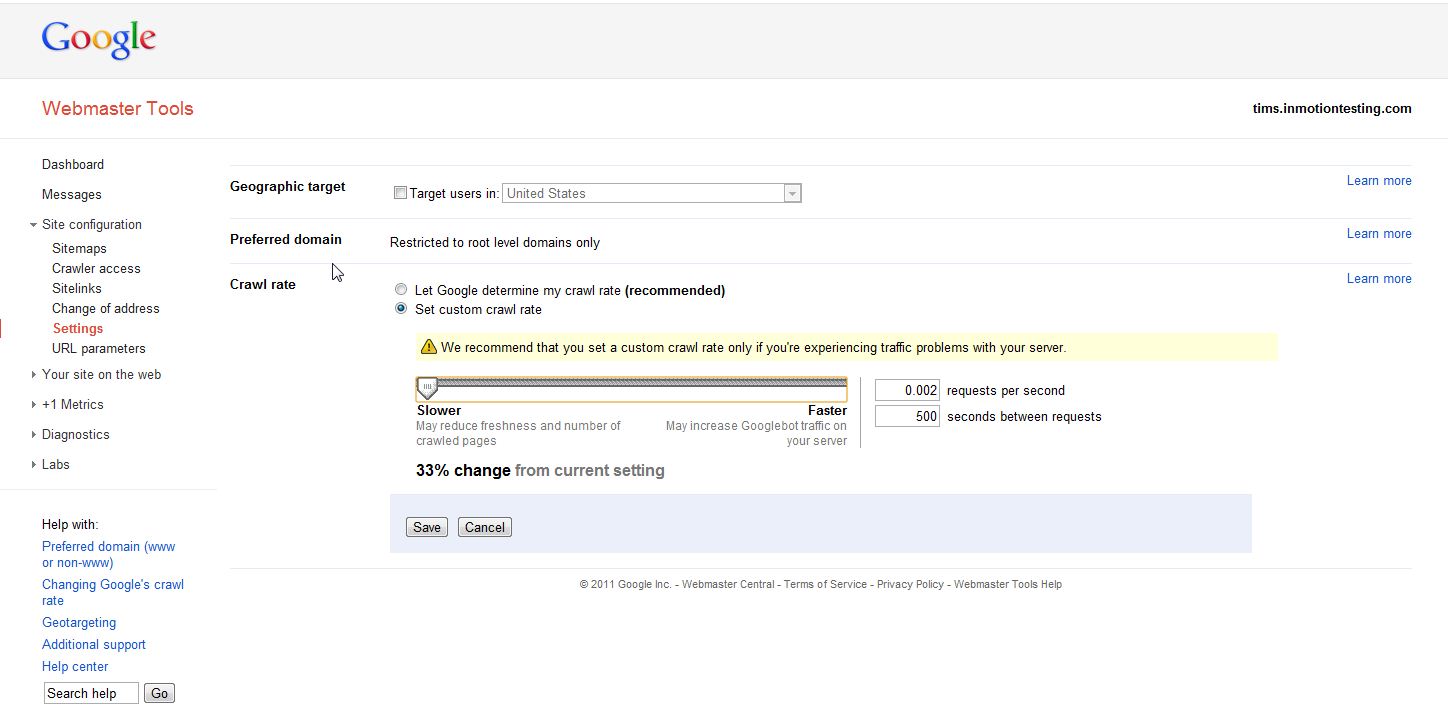Click tims.inmotiontesting.com site name

click(x=1332, y=108)
